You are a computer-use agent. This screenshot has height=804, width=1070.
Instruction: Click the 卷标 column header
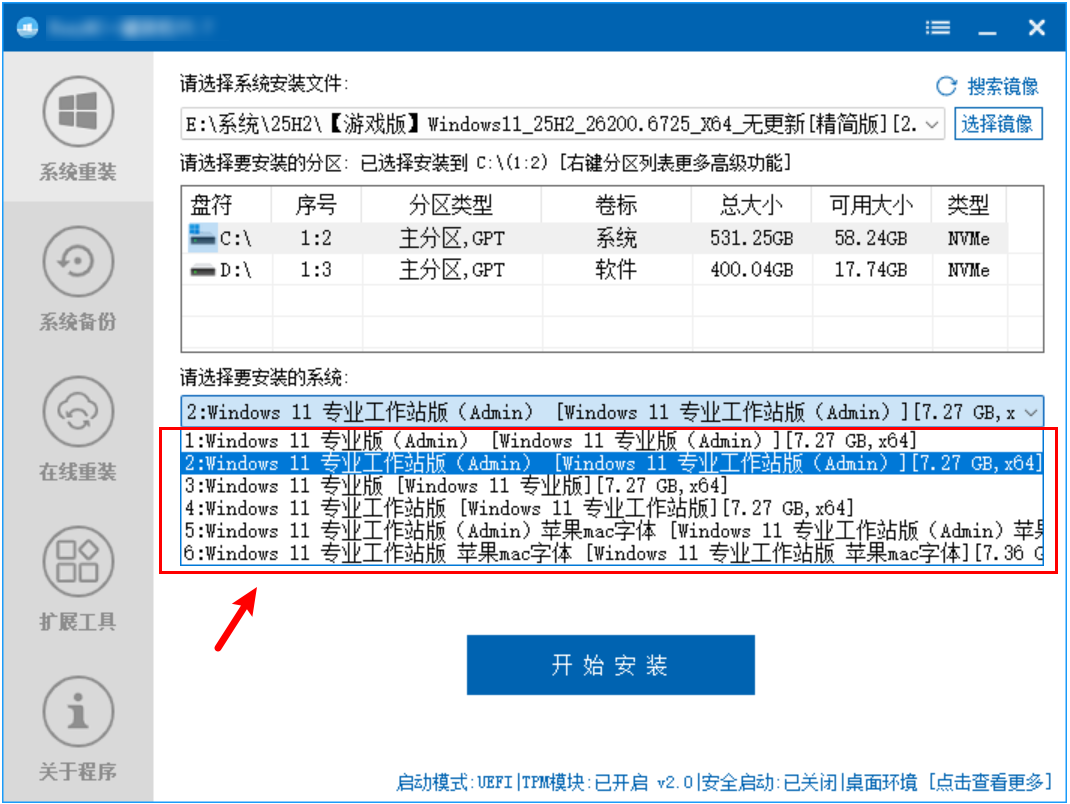tap(616, 204)
